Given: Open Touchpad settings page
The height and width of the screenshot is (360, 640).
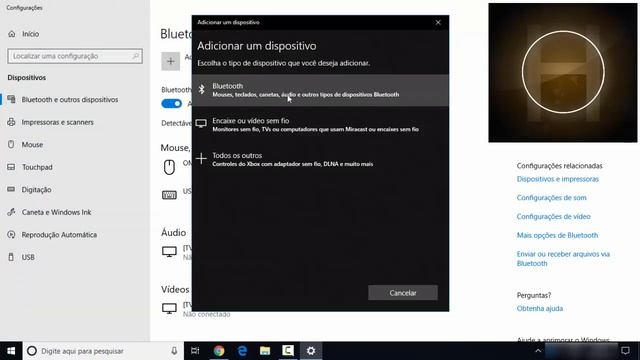Looking at the screenshot, I should click(37, 167).
